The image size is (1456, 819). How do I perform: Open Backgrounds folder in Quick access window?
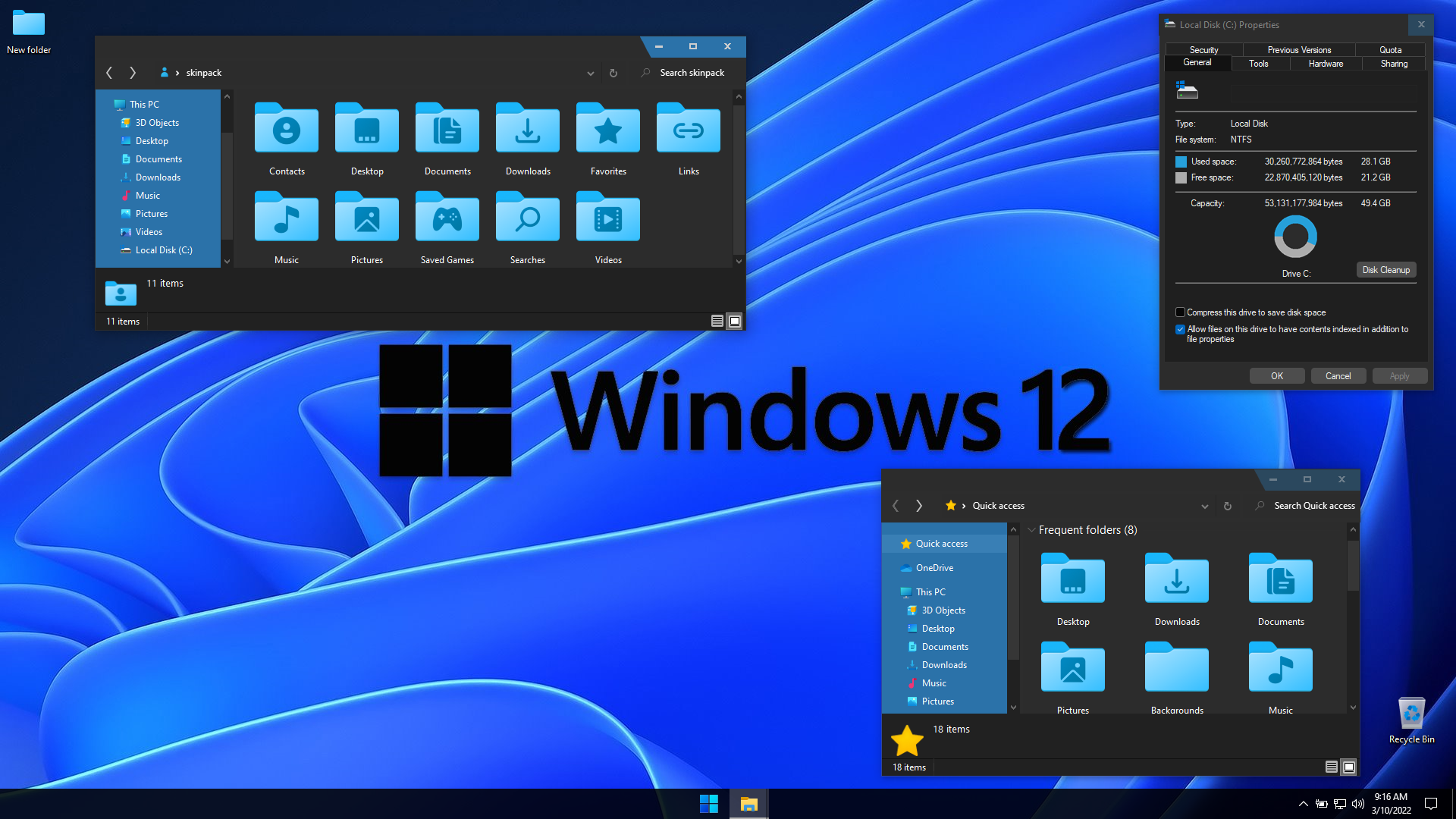coord(1177,677)
